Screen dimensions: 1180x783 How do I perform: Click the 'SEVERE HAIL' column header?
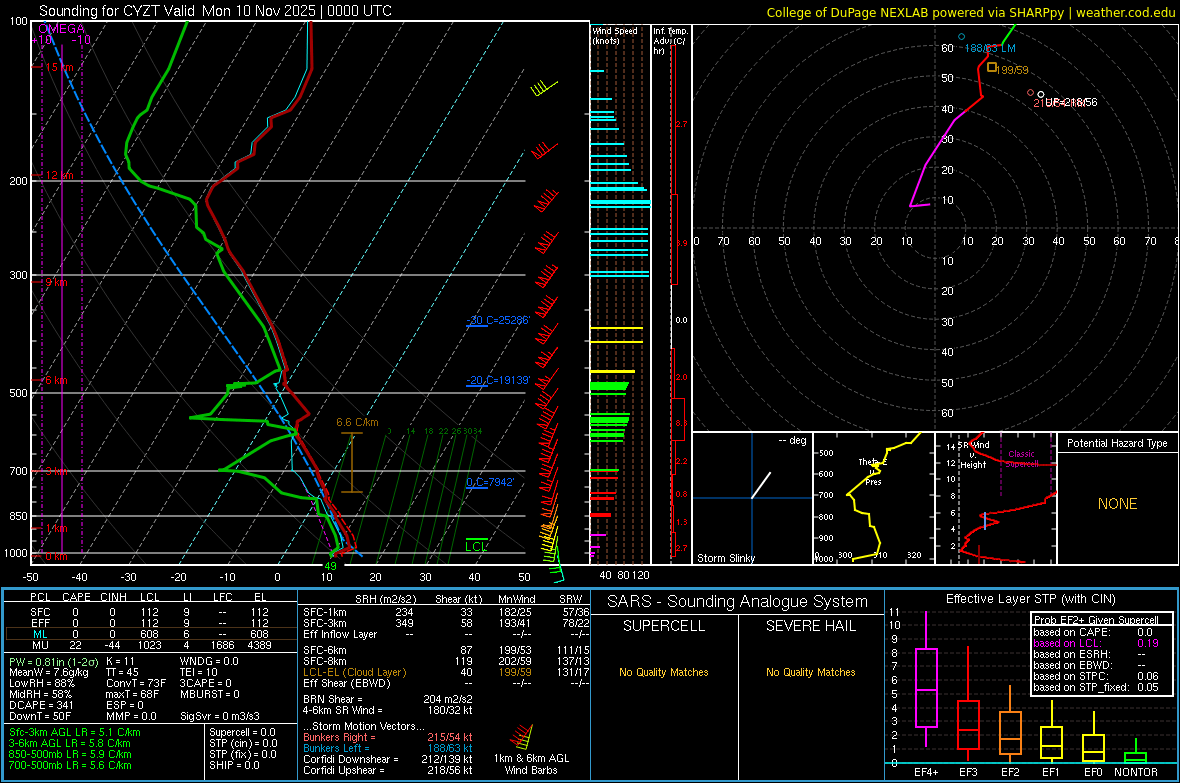pos(810,626)
